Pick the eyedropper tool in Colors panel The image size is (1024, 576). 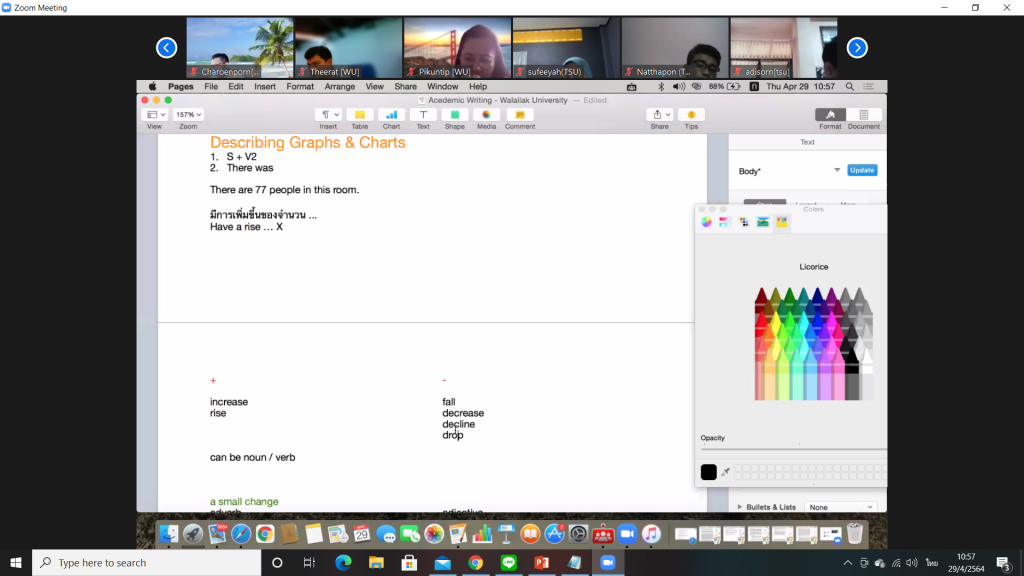[725, 472]
